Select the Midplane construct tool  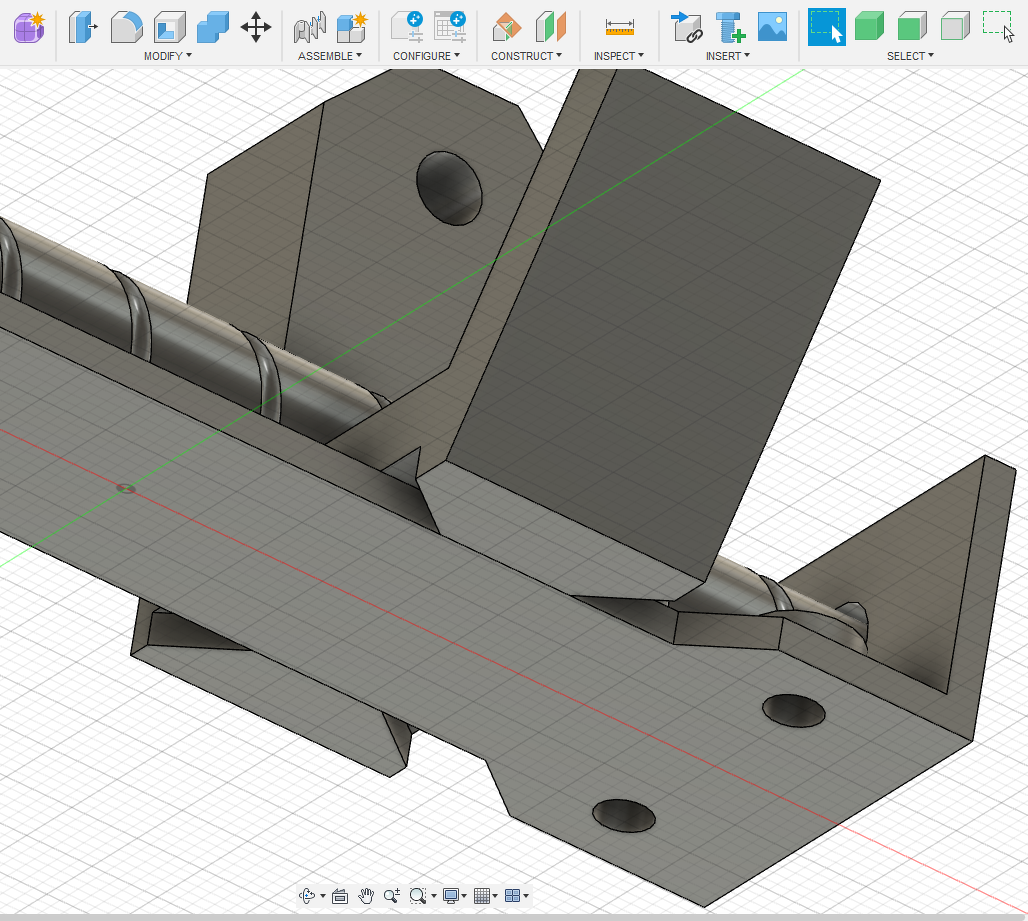pos(550,28)
